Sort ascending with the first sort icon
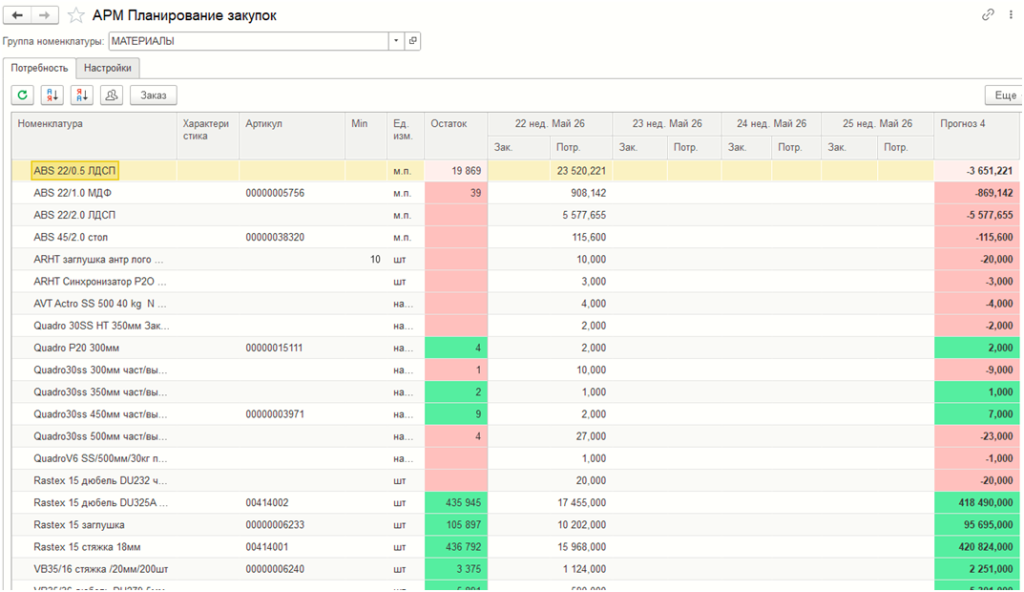The image size is (1024, 592). 52,95
